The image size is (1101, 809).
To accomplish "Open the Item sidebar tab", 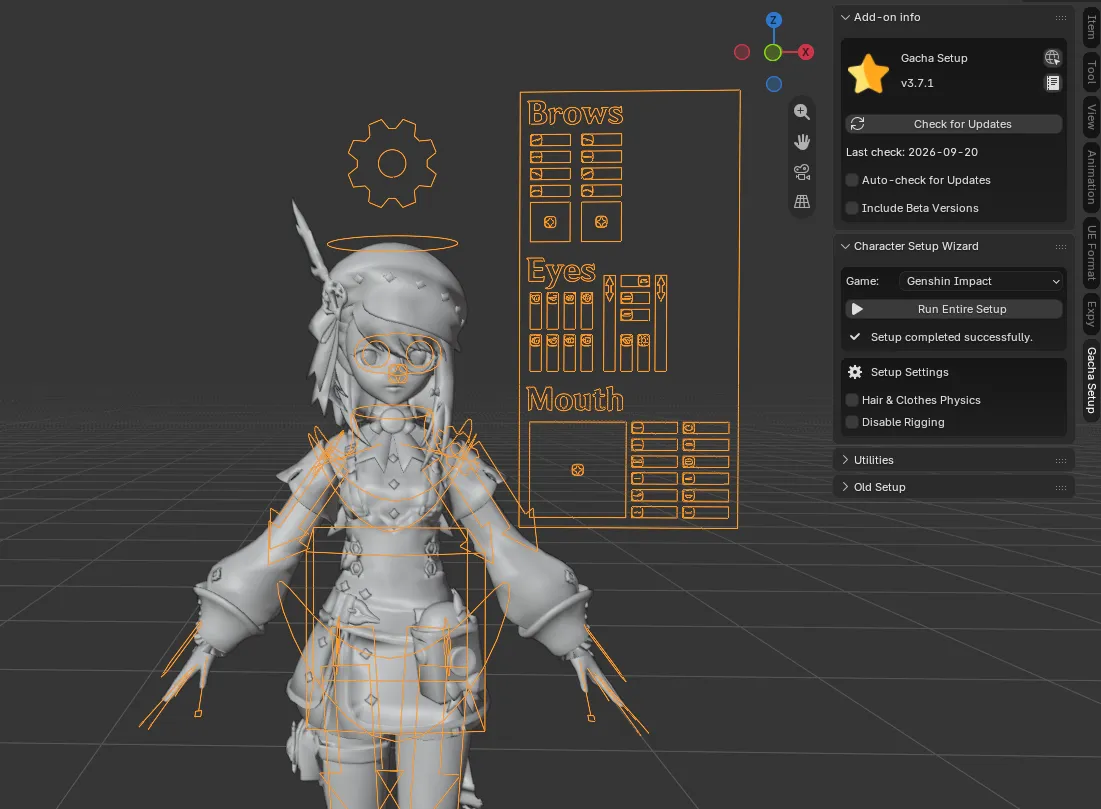I will (1091, 27).
